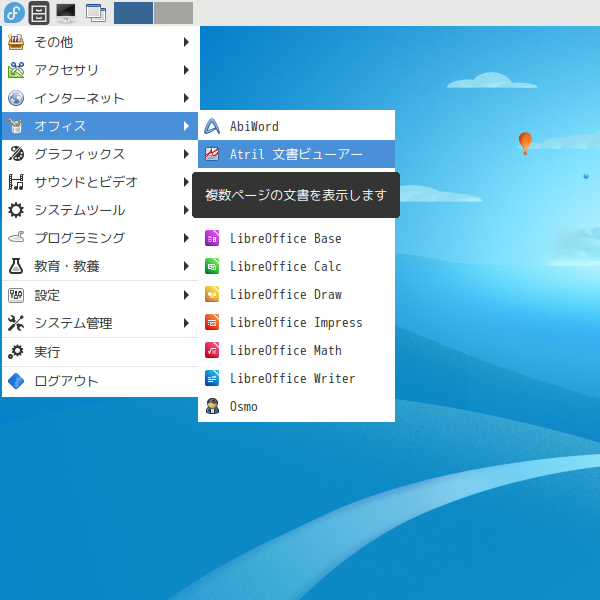Click the show desktop windows icon
The image size is (600, 600).
(96, 13)
